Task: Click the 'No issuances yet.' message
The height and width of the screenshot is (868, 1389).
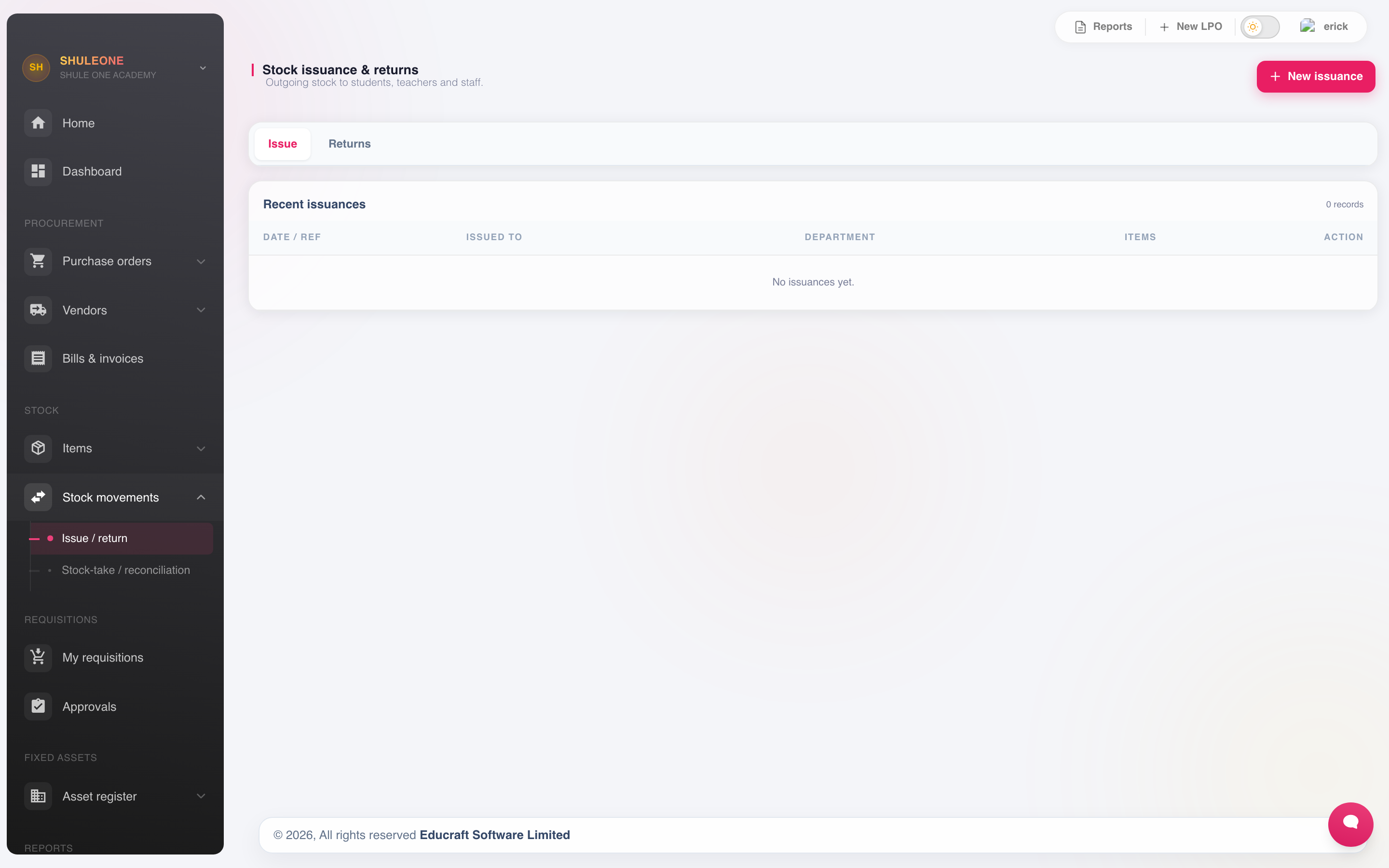Action: (813, 282)
